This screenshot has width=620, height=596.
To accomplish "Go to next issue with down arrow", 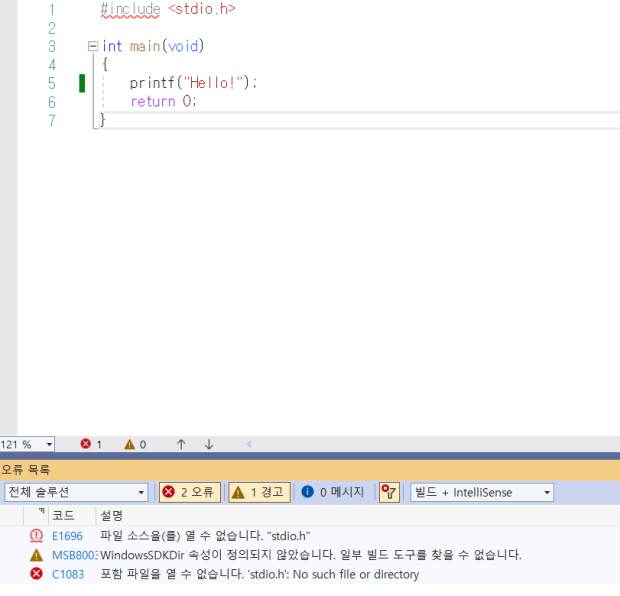I will pos(209,444).
